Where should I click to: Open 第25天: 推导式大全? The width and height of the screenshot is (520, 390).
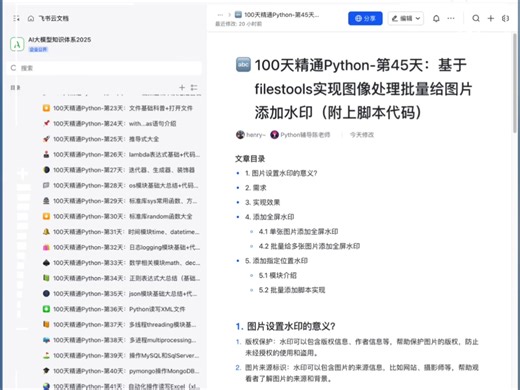[x=106, y=139]
